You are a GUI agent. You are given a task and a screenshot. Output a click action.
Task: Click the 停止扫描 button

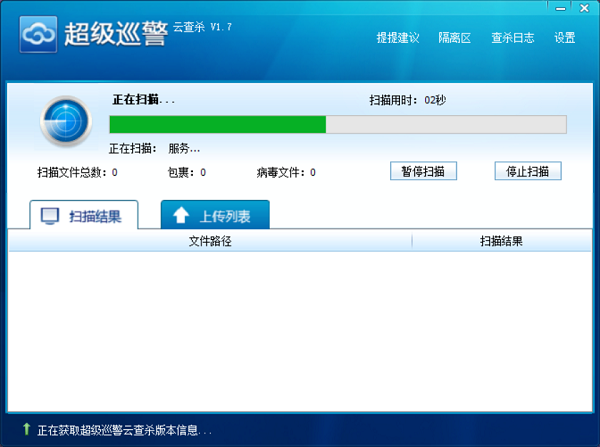(x=528, y=171)
